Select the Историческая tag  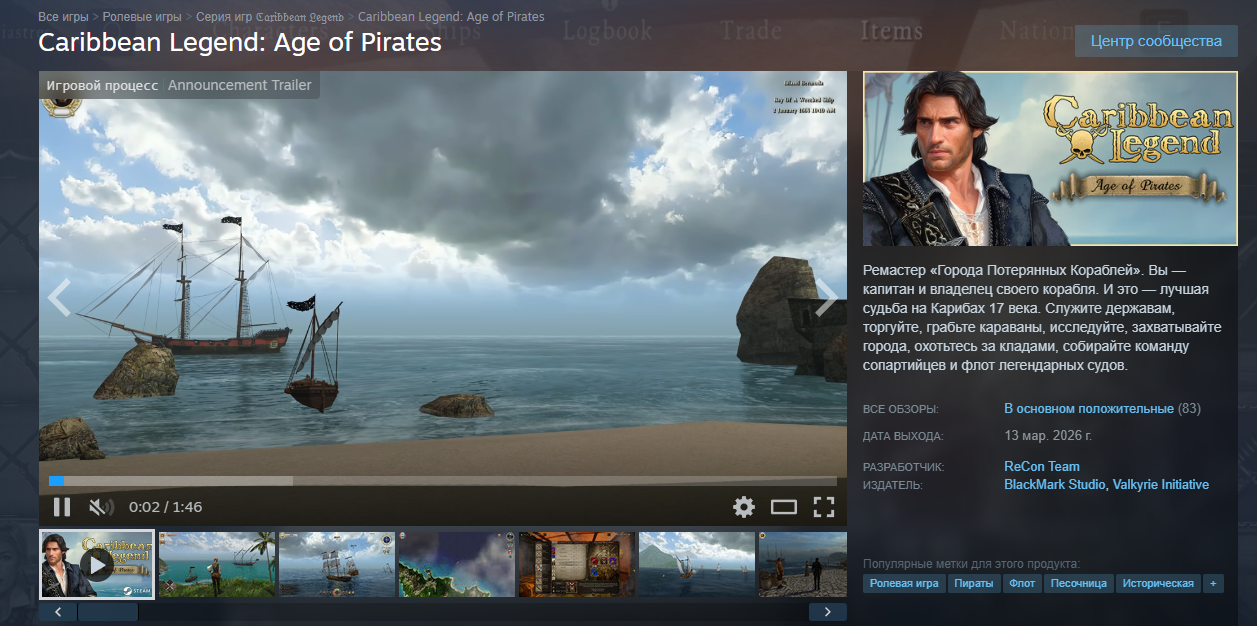pos(1158,583)
